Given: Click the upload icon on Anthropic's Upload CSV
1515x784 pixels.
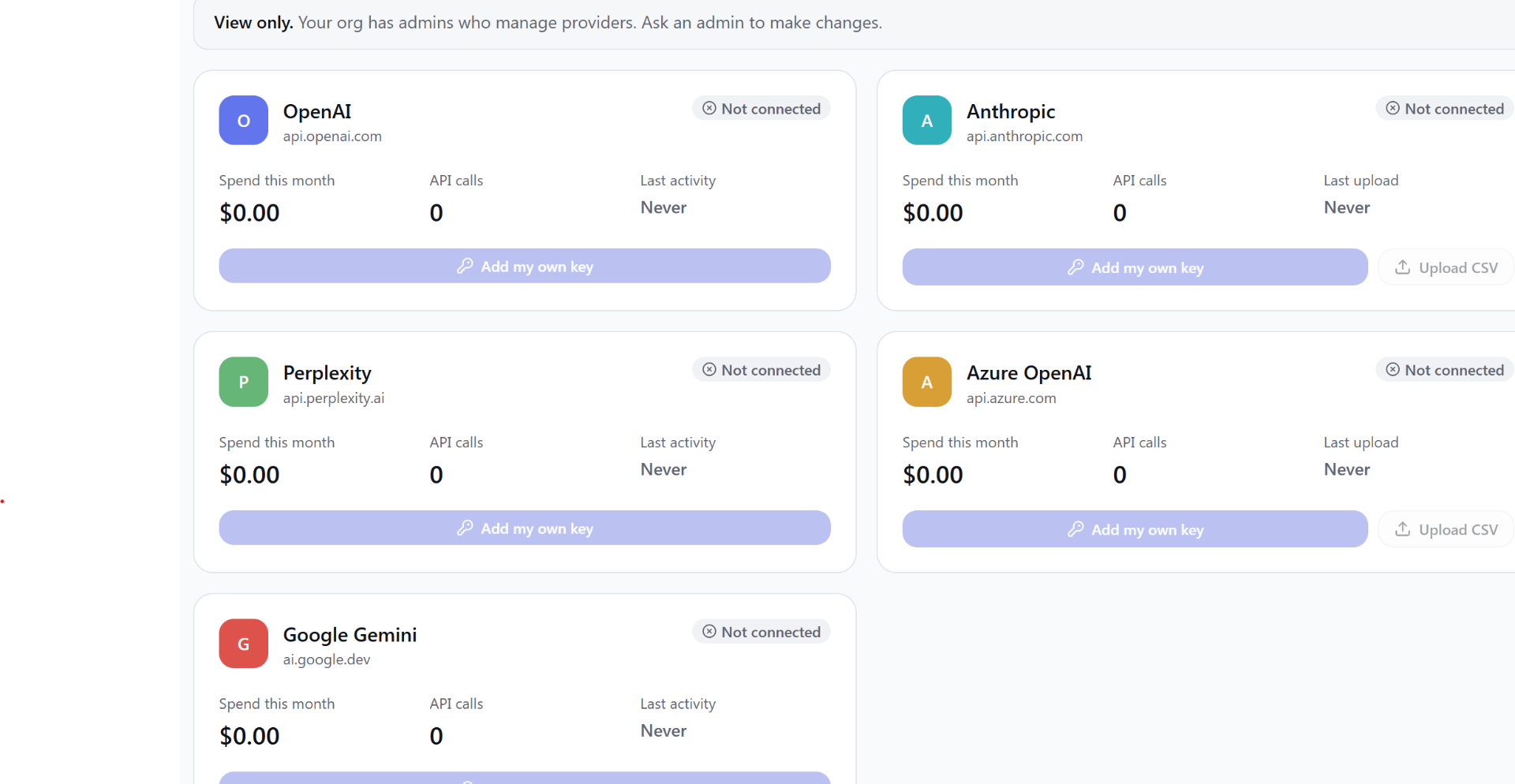Looking at the screenshot, I should pos(1402,267).
